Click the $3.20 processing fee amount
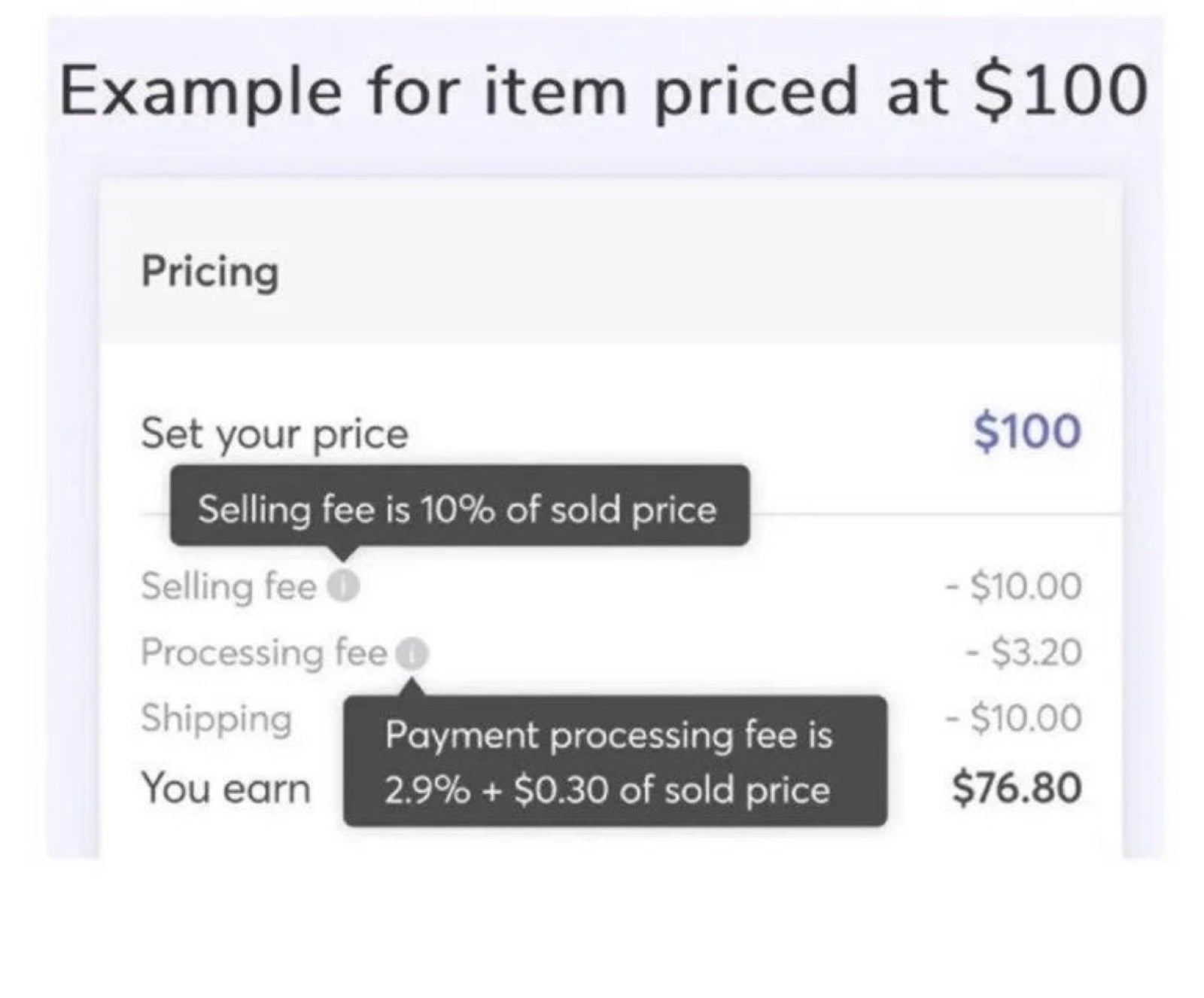Image resolution: width=1204 pixels, height=998 pixels. pyautogui.click(x=1025, y=653)
